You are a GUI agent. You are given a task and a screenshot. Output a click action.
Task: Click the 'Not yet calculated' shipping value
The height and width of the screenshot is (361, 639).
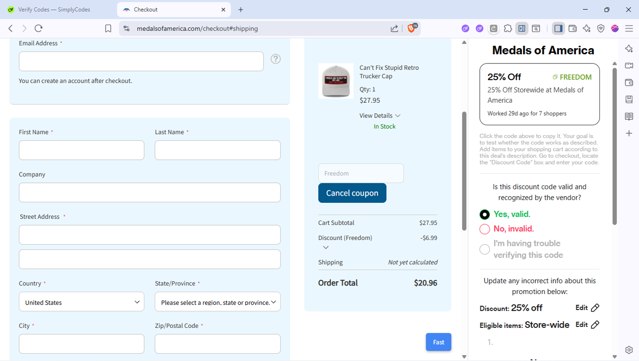click(x=412, y=262)
